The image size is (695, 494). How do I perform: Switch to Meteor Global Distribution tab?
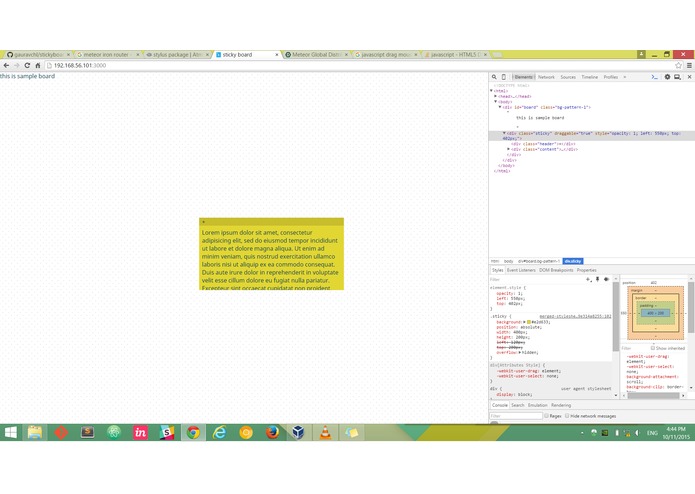316,54
